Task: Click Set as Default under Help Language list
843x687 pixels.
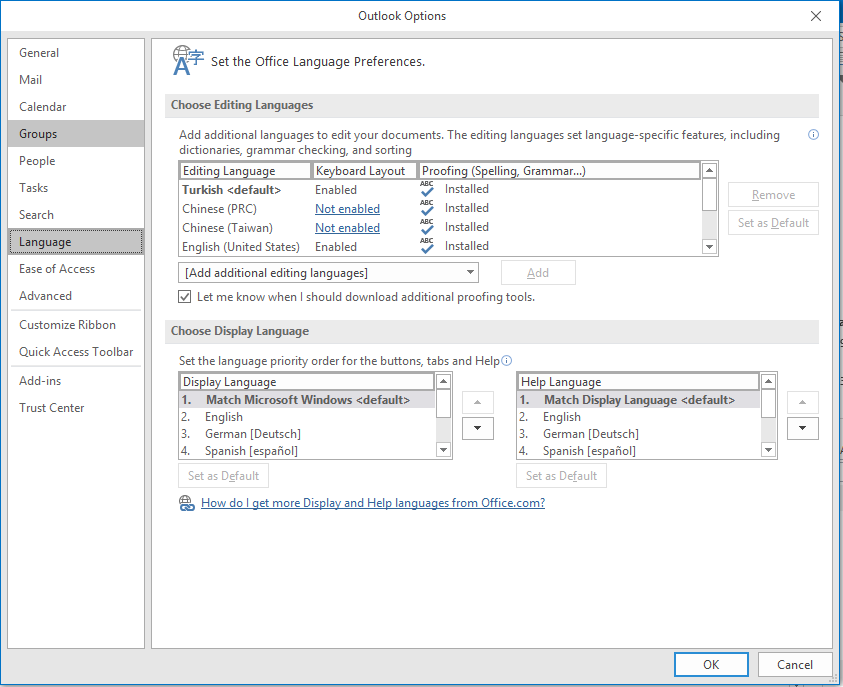Action: [x=561, y=476]
